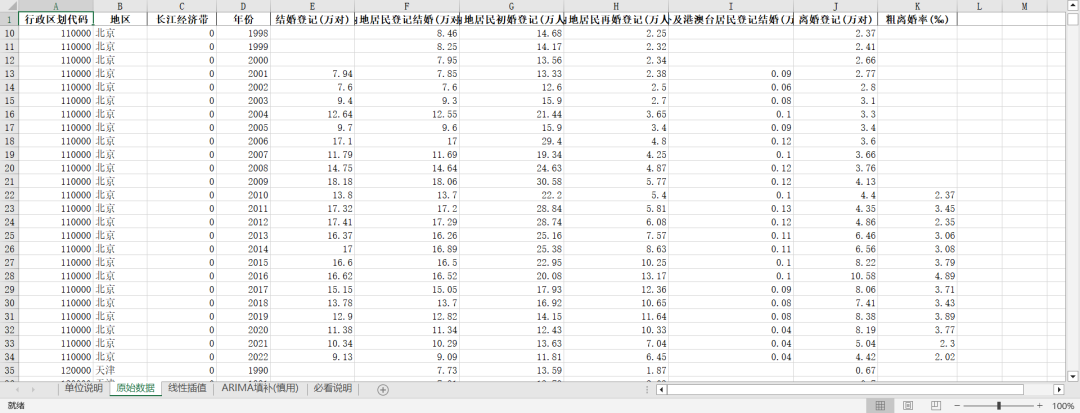Select the cell with value 4.89
This screenshot has height=413, width=1080.
917,276
